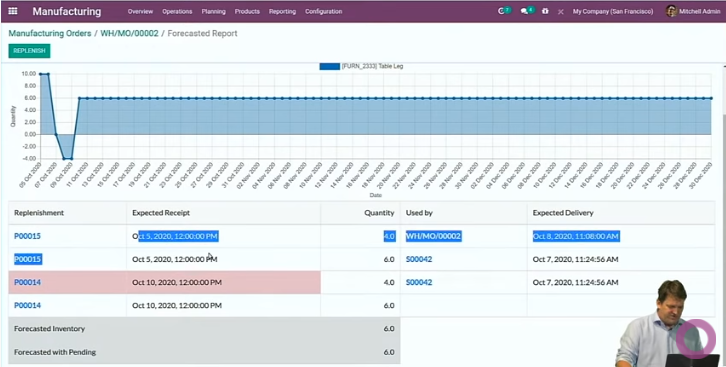Go back to Manufacturing Orders breadcrumb

50,33
